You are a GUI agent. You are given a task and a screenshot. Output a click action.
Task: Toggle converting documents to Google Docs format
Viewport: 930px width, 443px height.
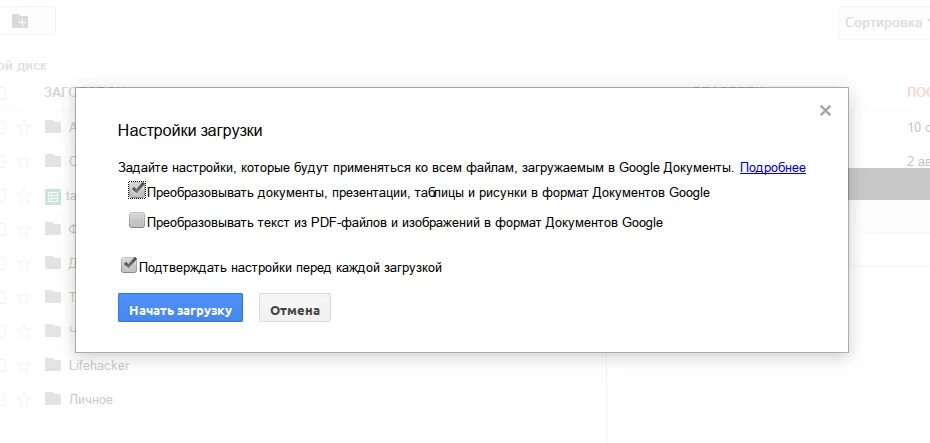(137, 190)
